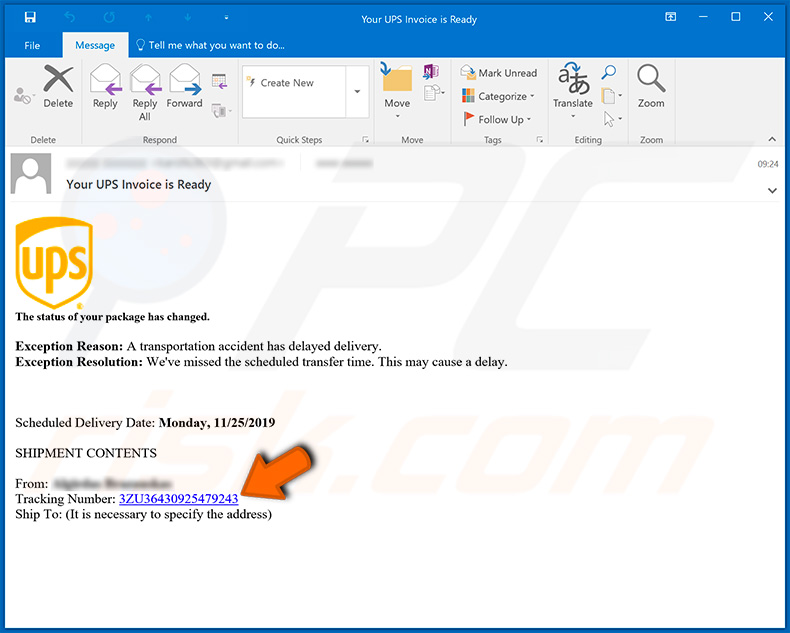Go to previous item with up arrow
Screen dimensions: 790x633
(148, 18)
